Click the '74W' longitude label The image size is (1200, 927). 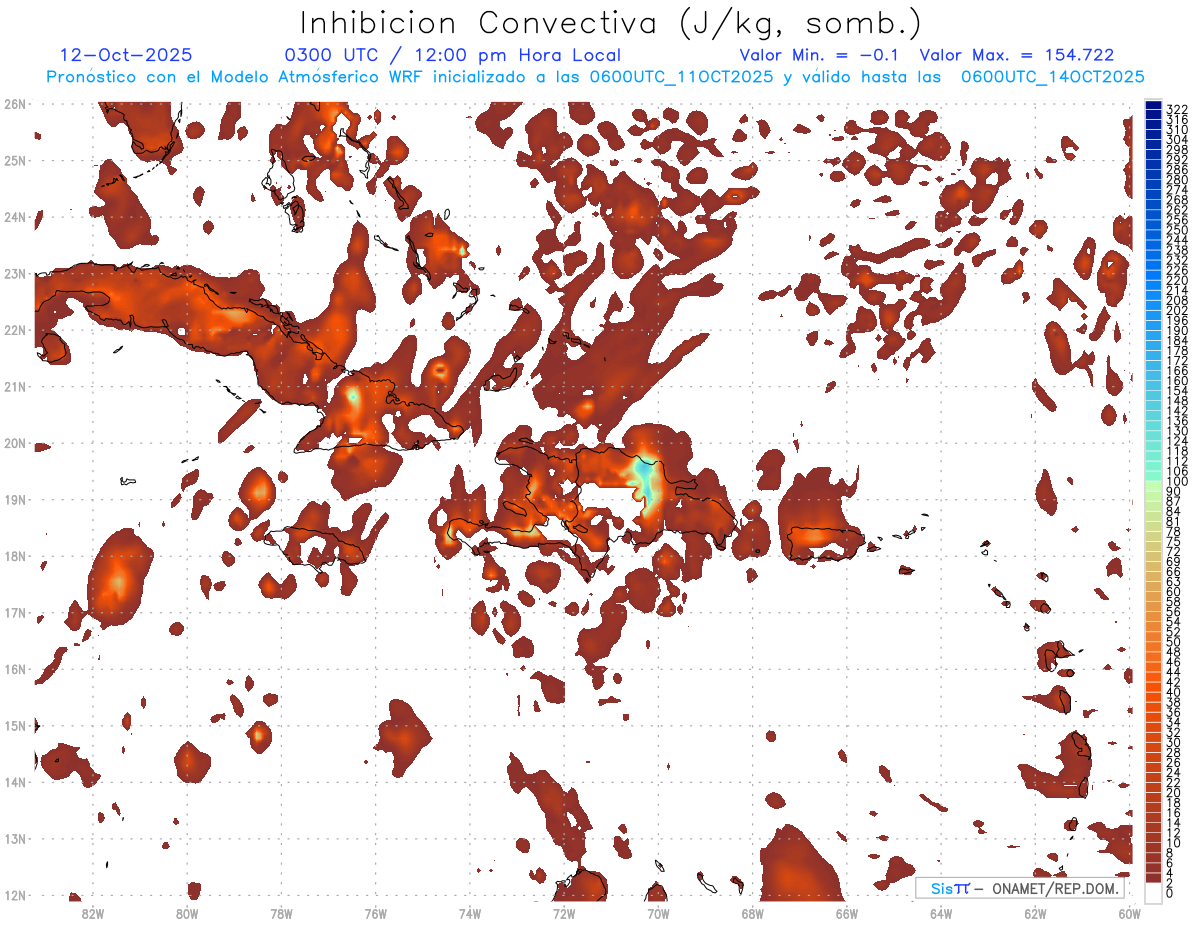pos(469,913)
